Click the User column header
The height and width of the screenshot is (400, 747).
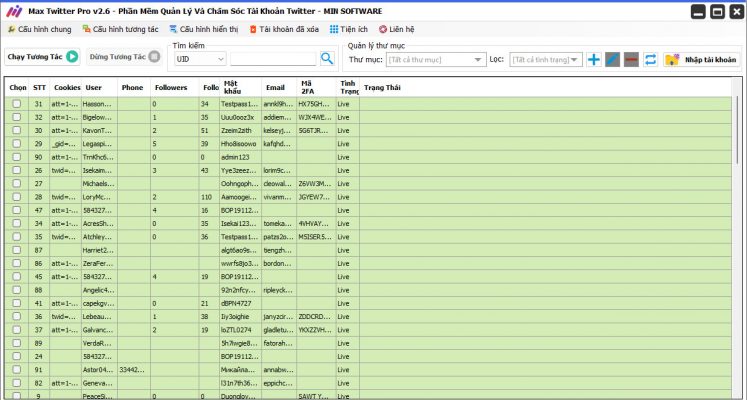point(99,88)
